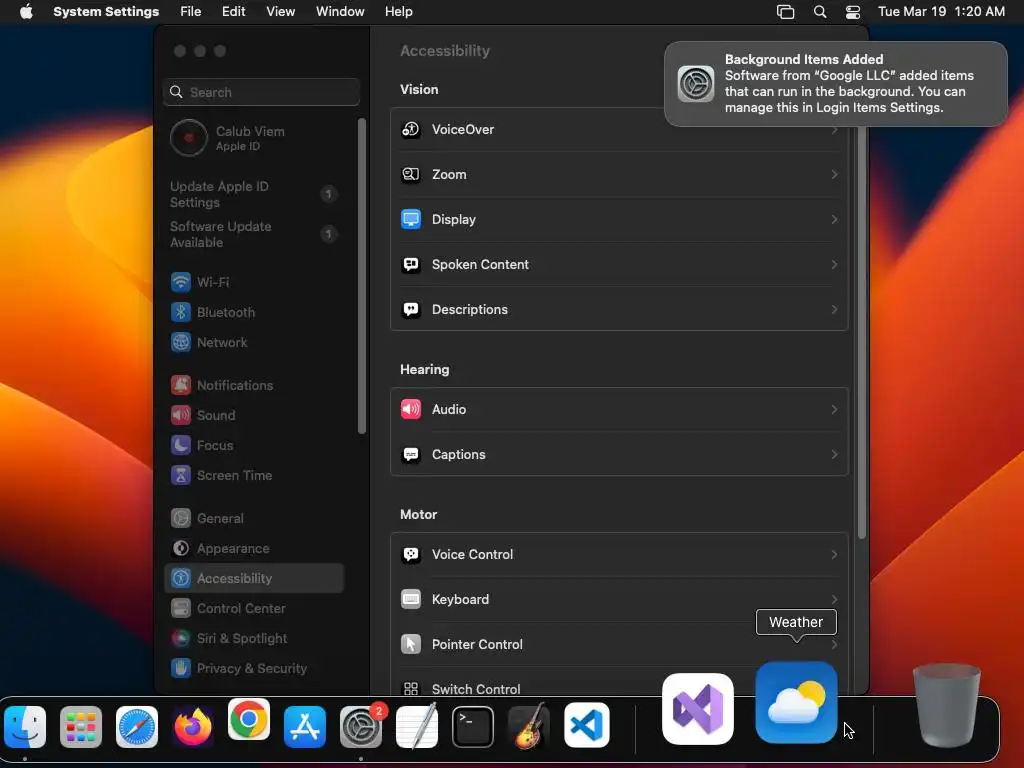
Task: Launch Weather app from the Dock
Action: coord(796,703)
